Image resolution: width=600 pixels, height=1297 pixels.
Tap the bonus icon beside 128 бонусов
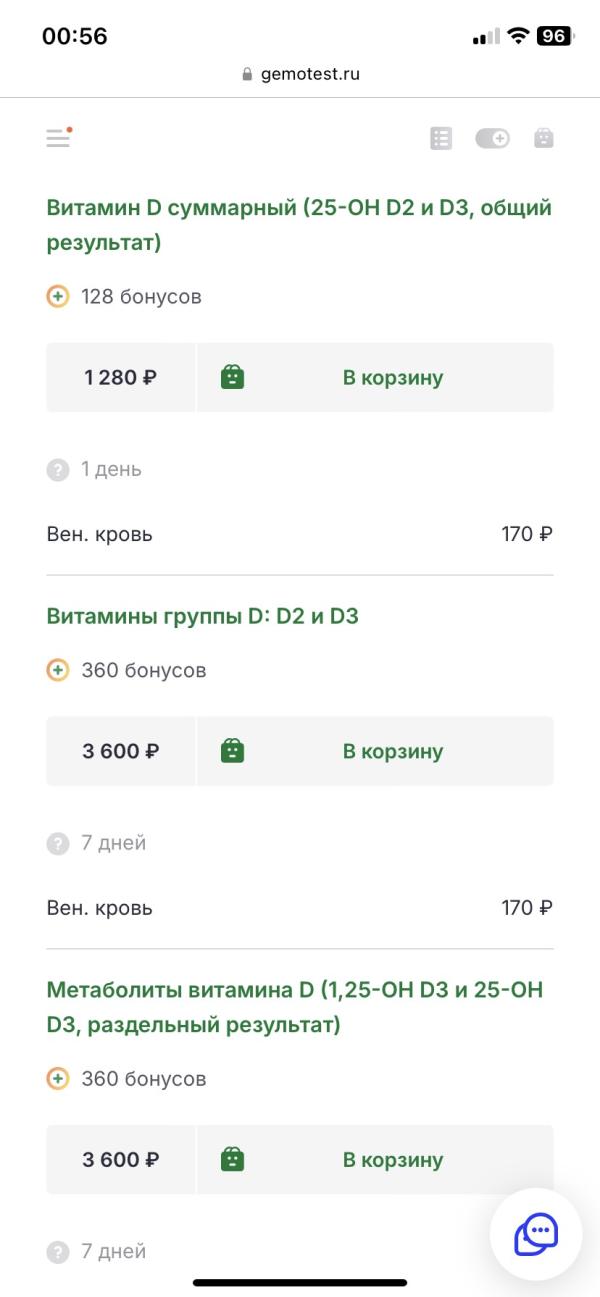(x=58, y=296)
